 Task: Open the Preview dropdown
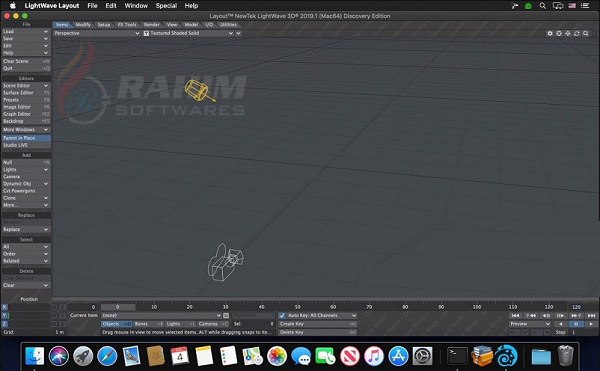pos(530,324)
